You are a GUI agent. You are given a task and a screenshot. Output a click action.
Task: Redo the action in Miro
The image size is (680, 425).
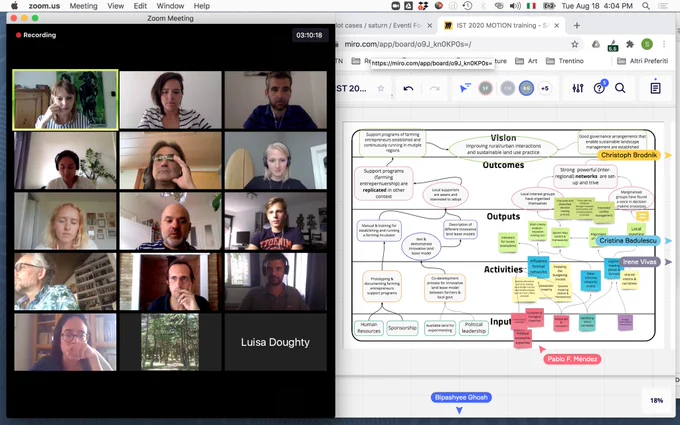click(434, 88)
